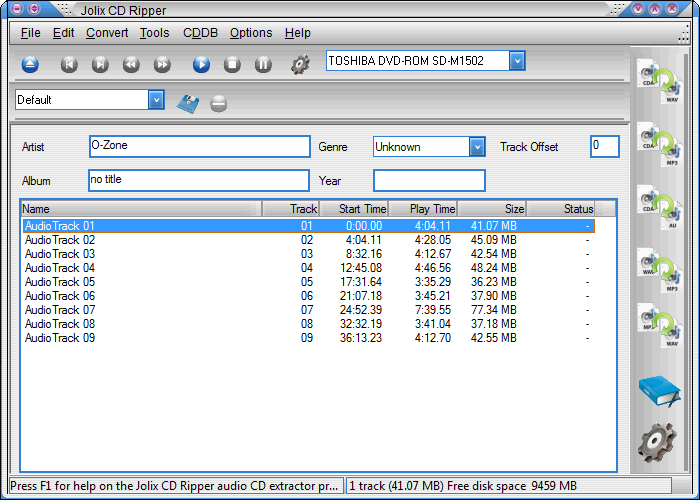Convert MP3 to WAV using the sidebar icon
Image resolution: width=700 pixels, height=500 pixels.
(x=659, y=325)
